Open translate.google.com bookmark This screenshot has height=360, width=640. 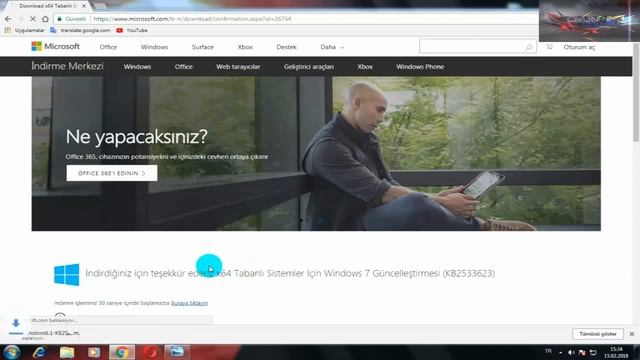[80, 30]
